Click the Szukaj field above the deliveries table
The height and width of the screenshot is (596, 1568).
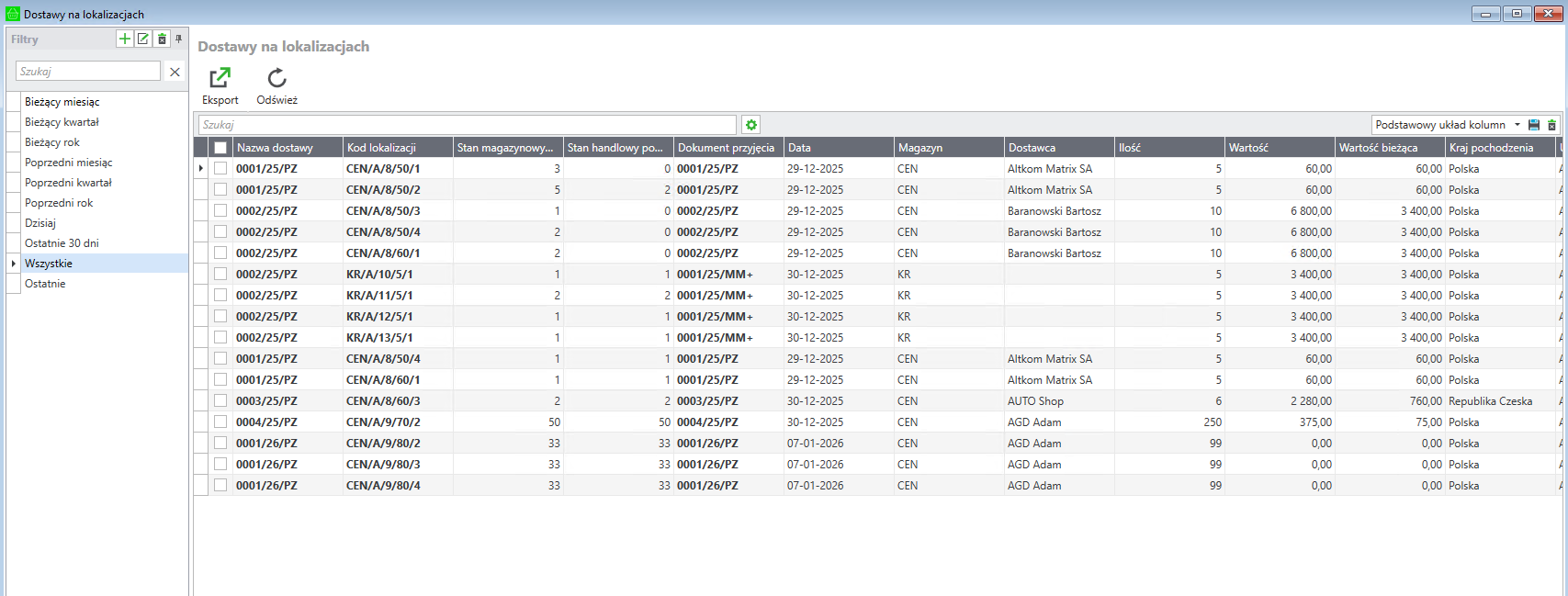[x=467, y=125]
